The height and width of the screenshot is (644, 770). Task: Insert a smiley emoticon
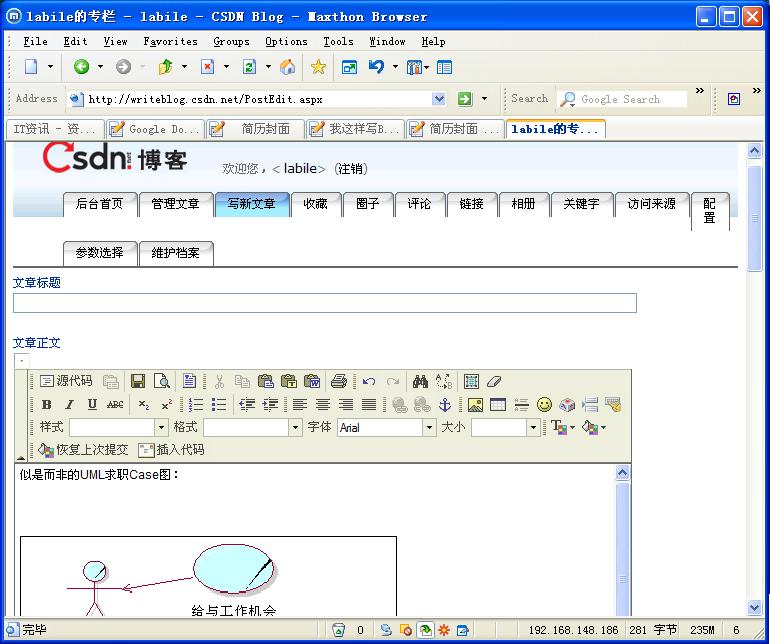coord(544,405)
